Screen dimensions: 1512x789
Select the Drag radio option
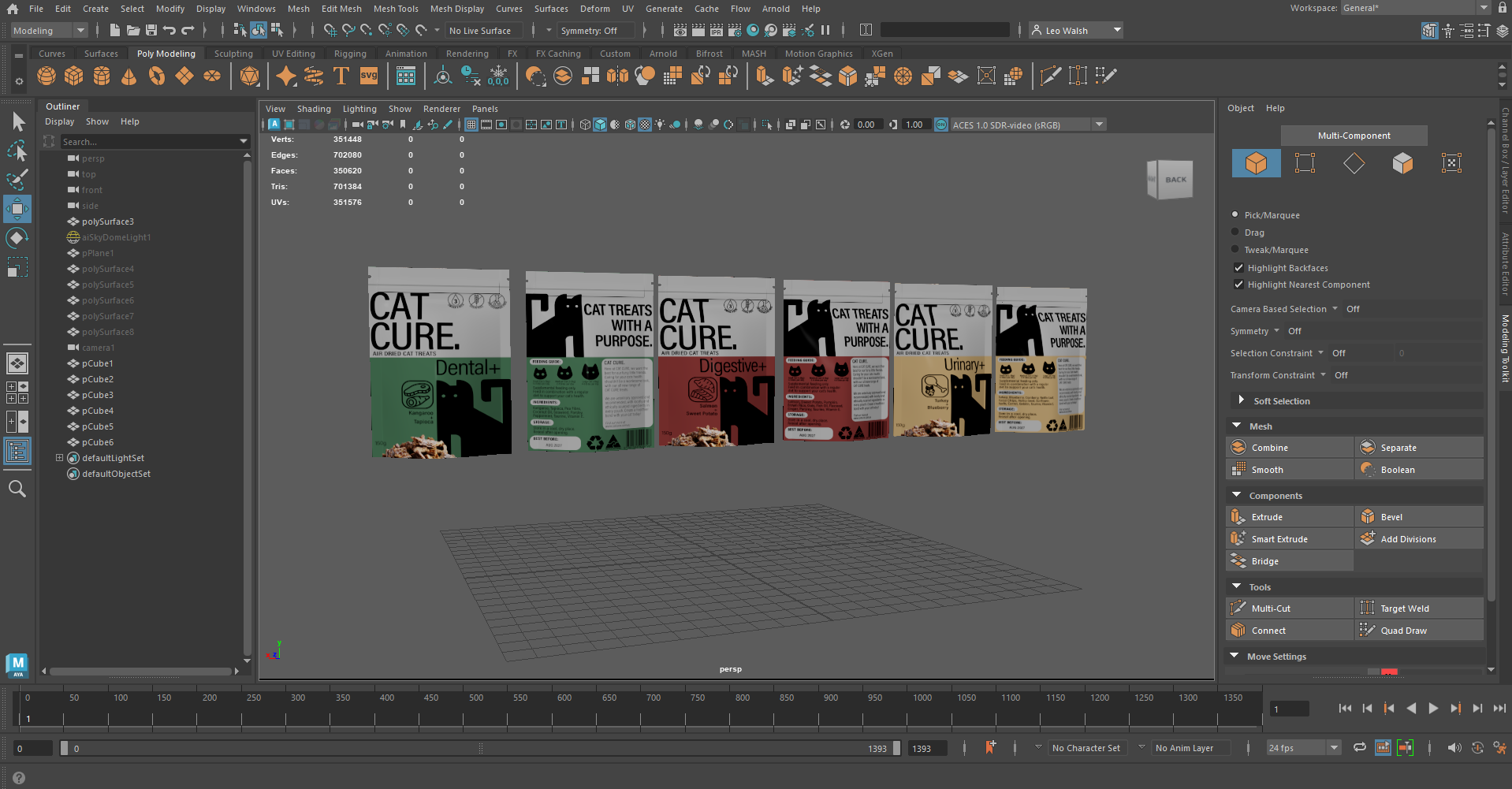click(x=1235, y=233)
